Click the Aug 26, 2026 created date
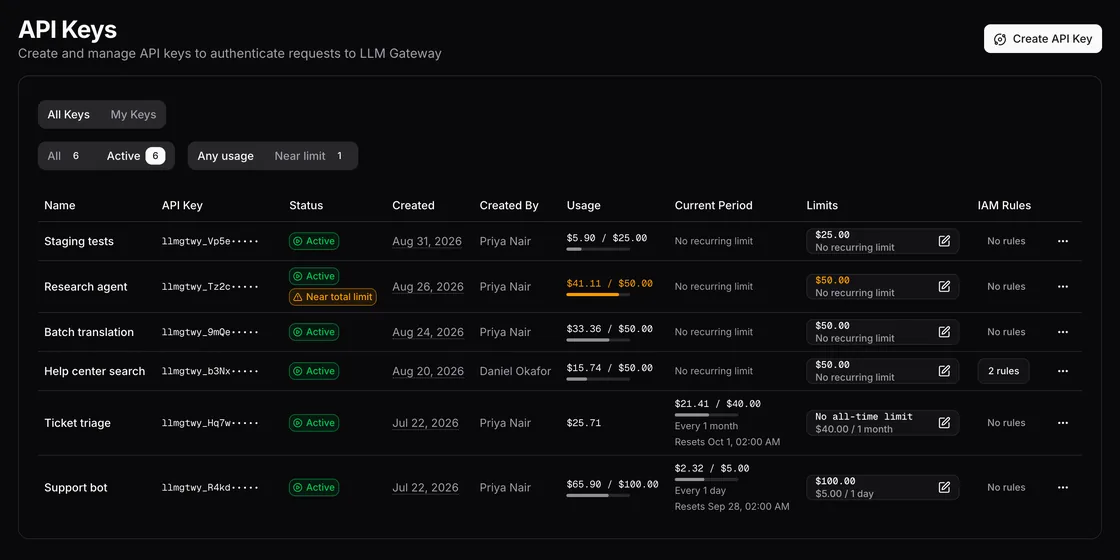The image size is (1120, 560). pyautogui.click(x=428, y=286)
